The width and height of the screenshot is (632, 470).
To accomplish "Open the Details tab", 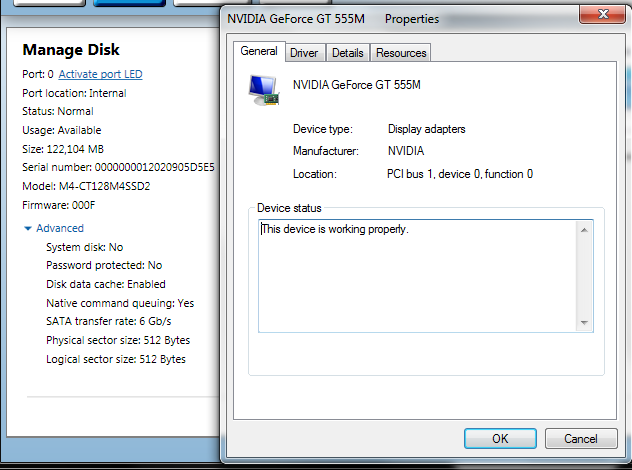I will click(x=347, y=53).
